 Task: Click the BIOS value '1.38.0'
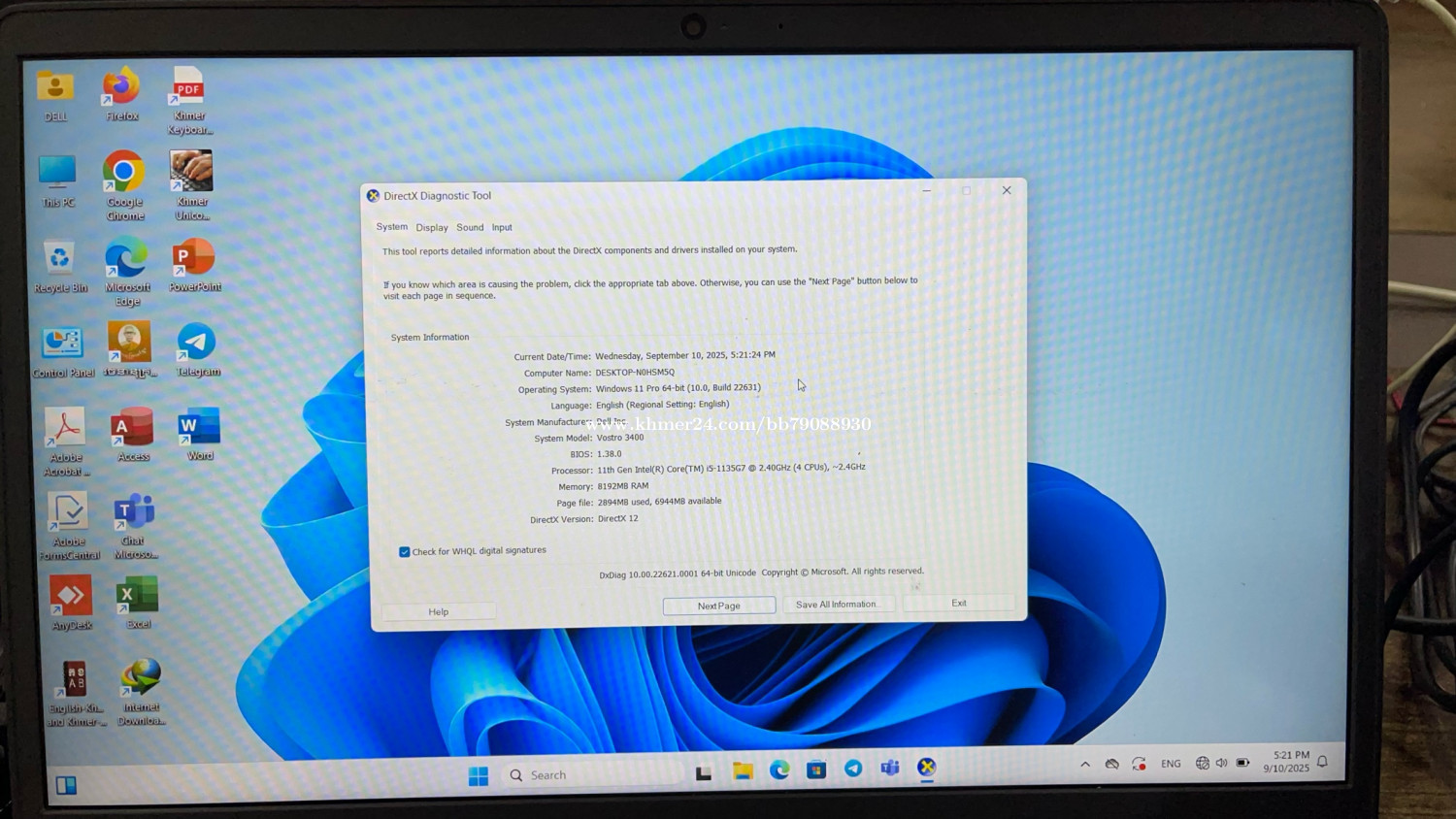609,454
